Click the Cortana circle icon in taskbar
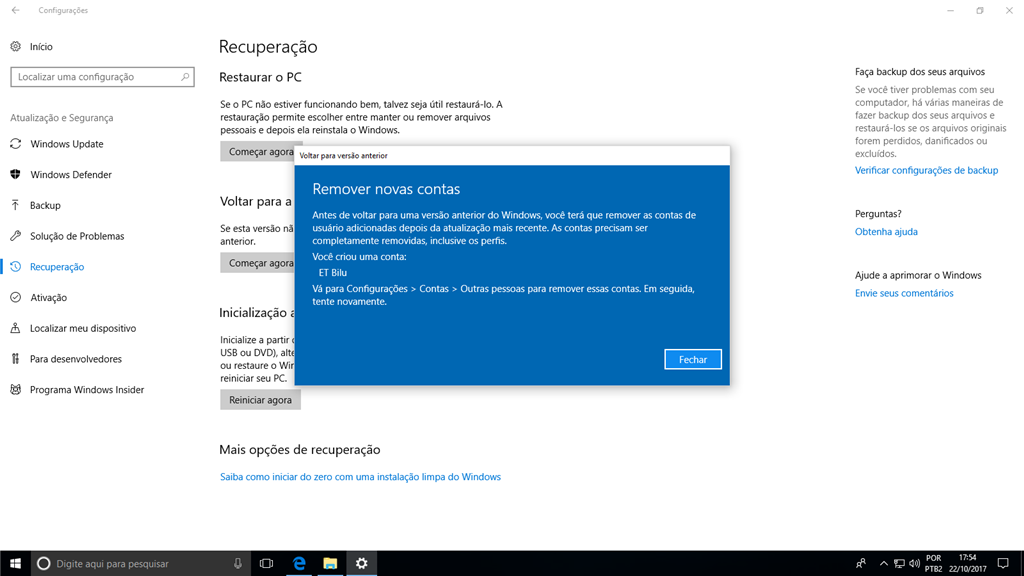The height and width of the screenshot is (576, 1024). coord(43,564)
